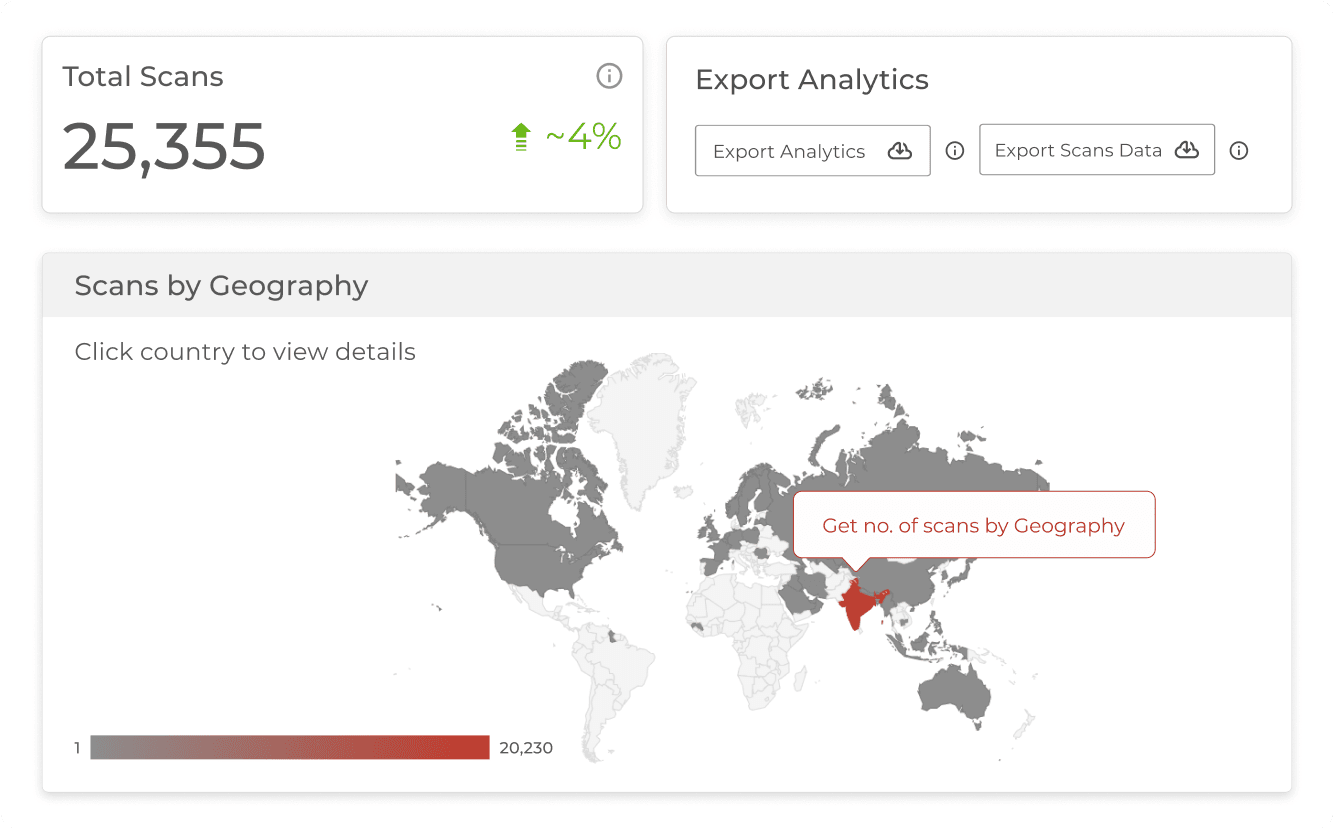Click cloud download icon inside Export Analytics button
The width and height of the screenshot is (1333, 829).
pos(900,151)
